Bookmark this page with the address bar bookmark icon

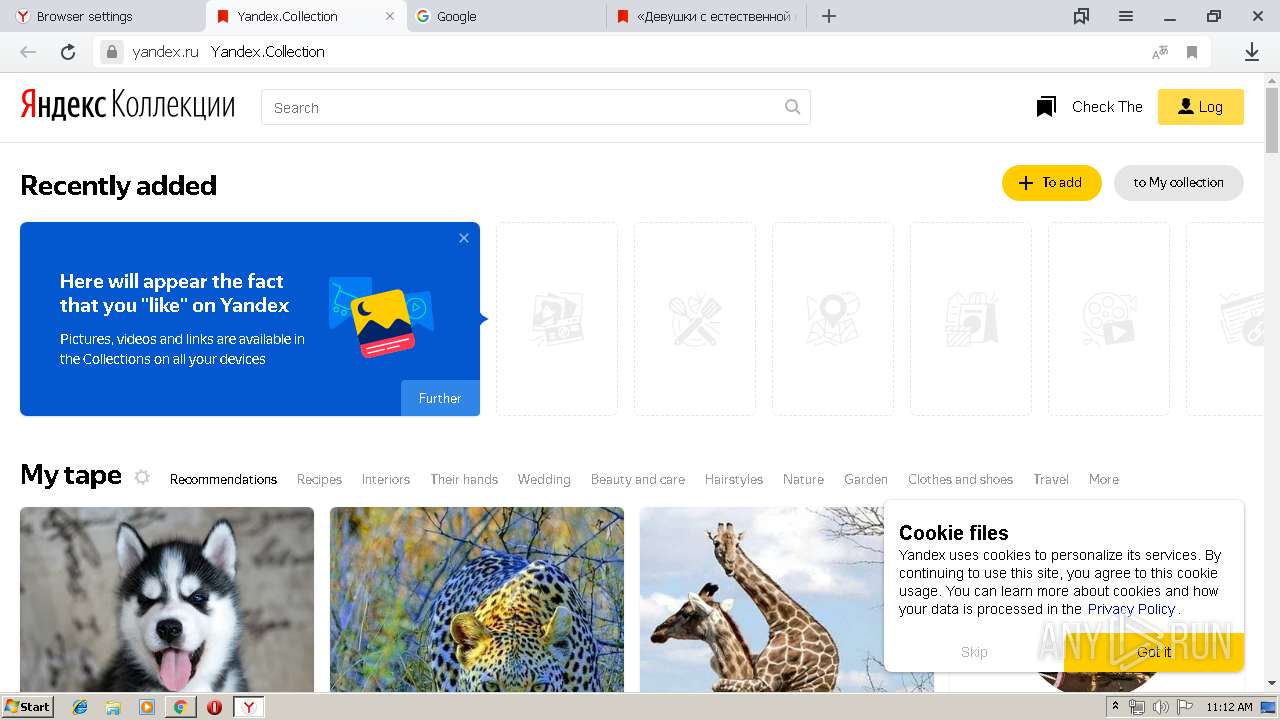(1192, 52)
